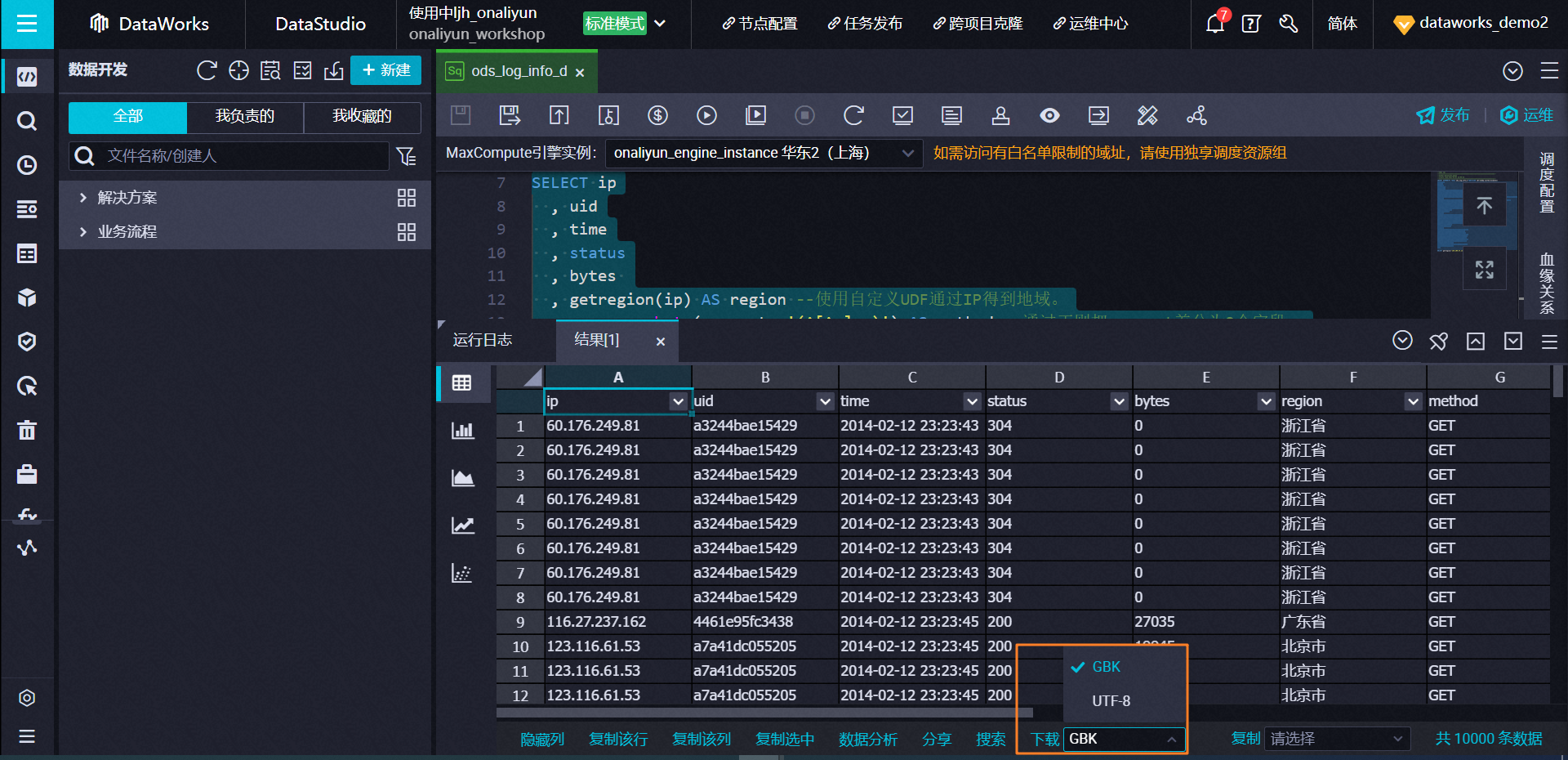
Task: Click the fullscreen expand editor icon
Action: pyautogui.click(x=1484, y=270)
